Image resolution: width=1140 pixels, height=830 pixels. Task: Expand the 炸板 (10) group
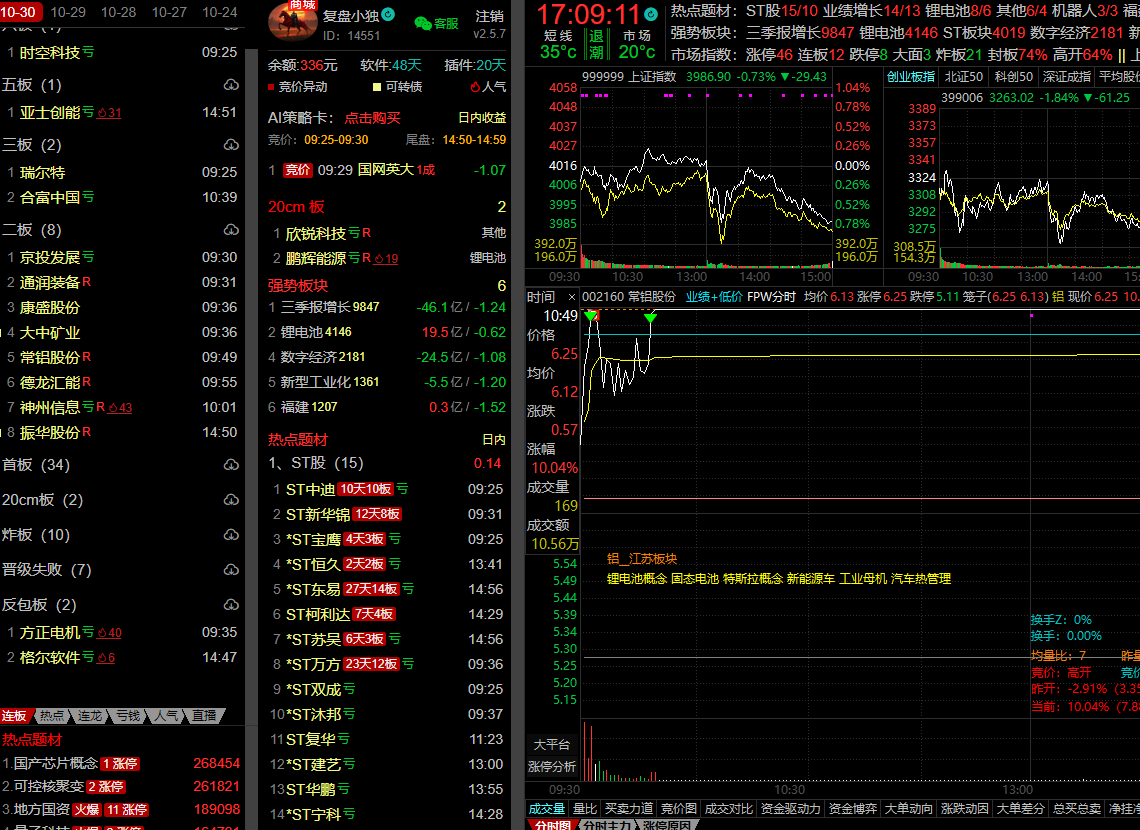(36, 535)
